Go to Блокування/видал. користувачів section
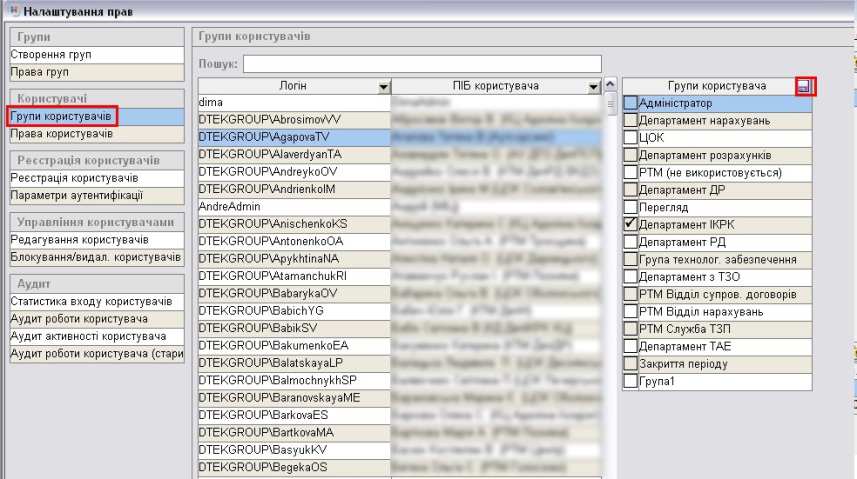857x479 pixels. pyautogui.click(x=95, y=257)
